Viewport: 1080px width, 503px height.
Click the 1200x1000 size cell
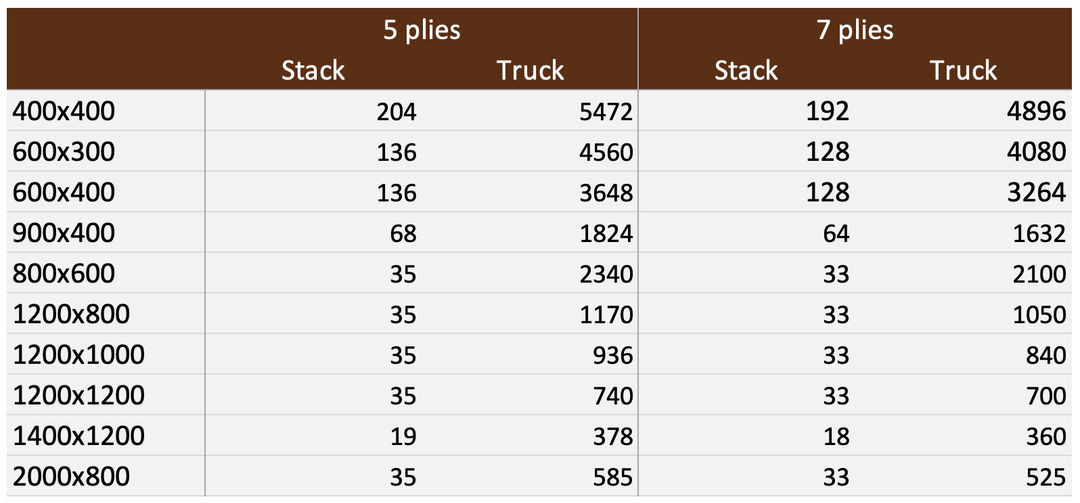[78, 355]
